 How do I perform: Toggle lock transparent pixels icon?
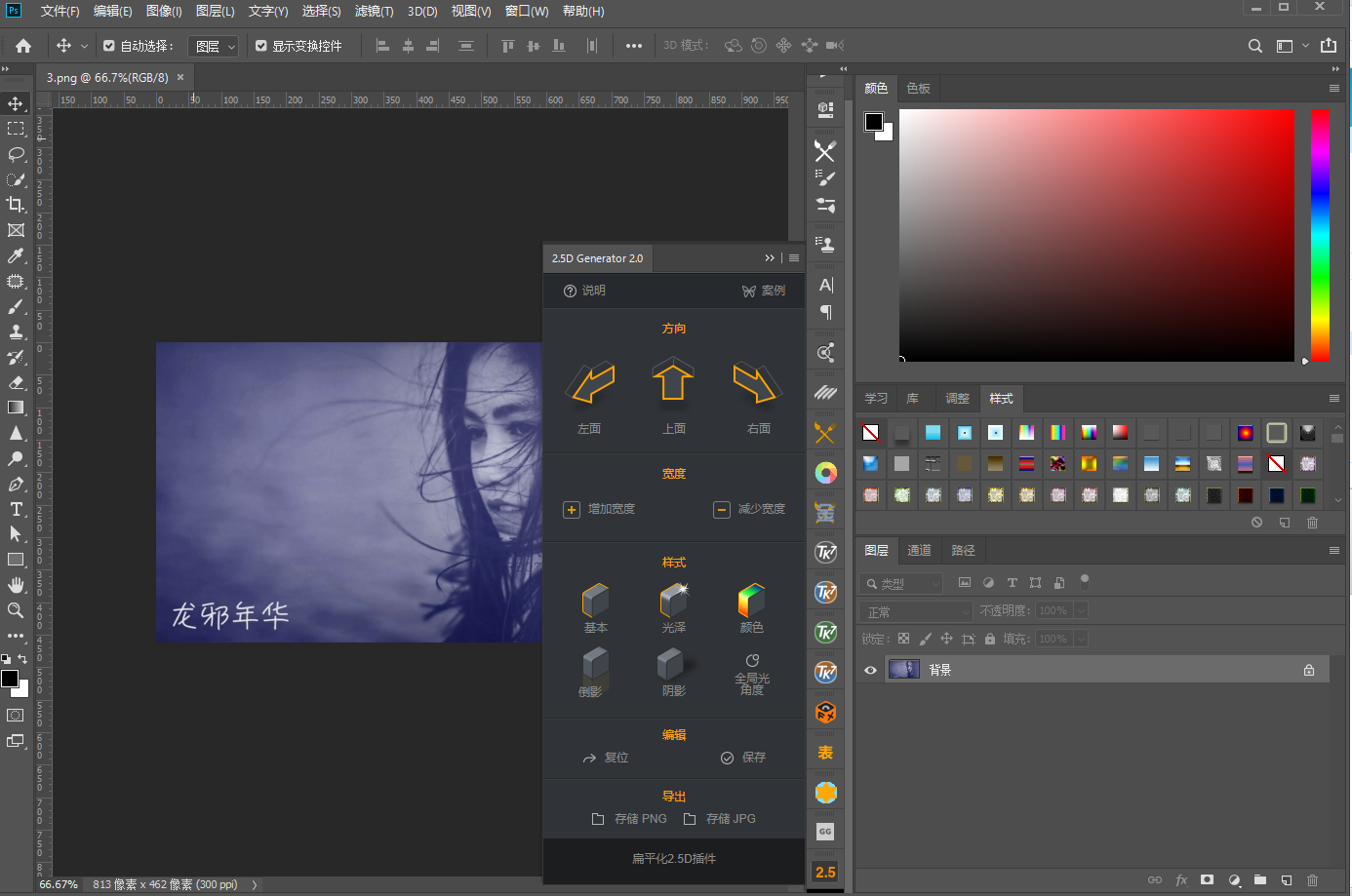(903, 639)
